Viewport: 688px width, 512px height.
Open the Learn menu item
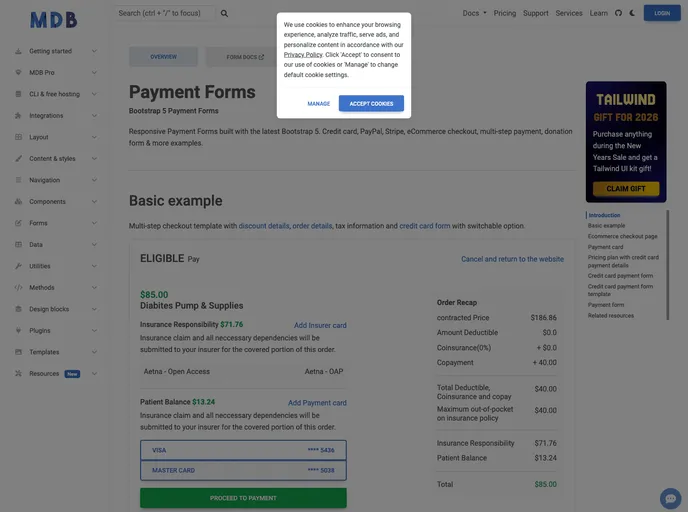[x=598, y=13]
